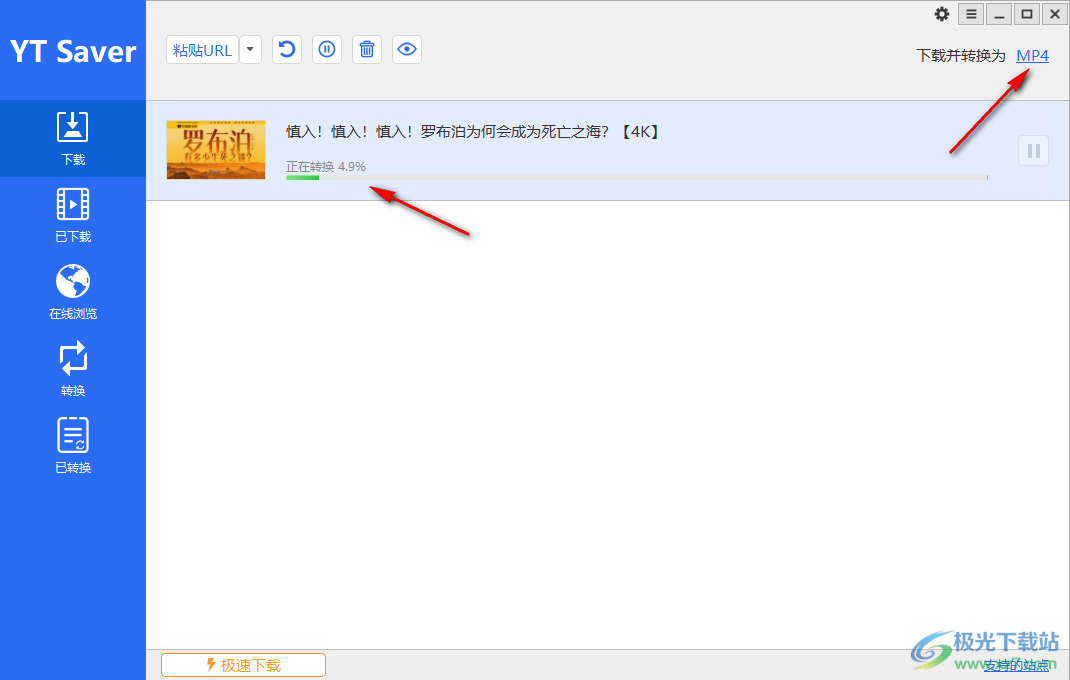Open the 下载 (Download) sidebar section
Screen dimensions: 1070x680
tap(72, 139)
